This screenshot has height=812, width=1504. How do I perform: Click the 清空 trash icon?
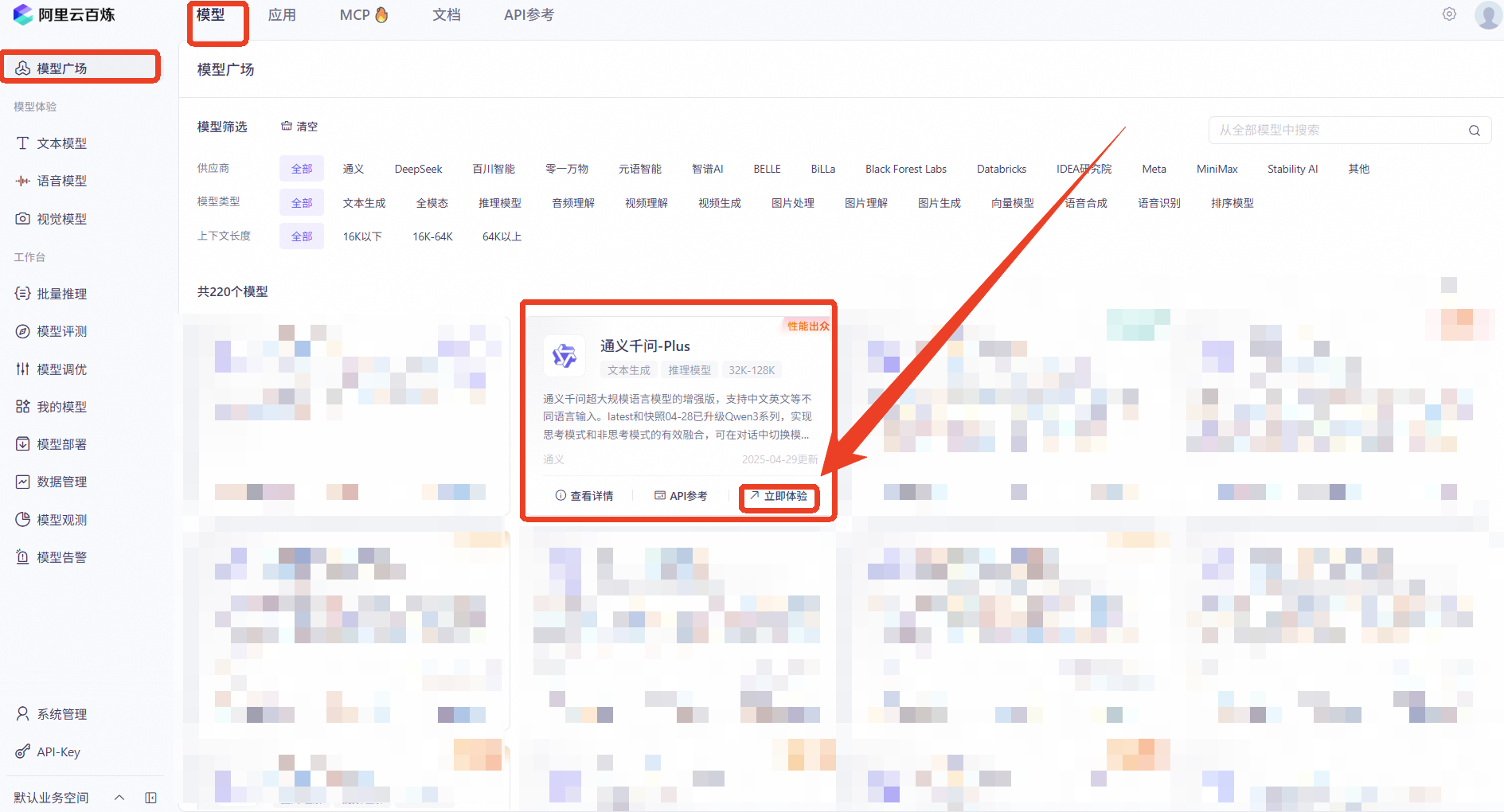[286, 126]
